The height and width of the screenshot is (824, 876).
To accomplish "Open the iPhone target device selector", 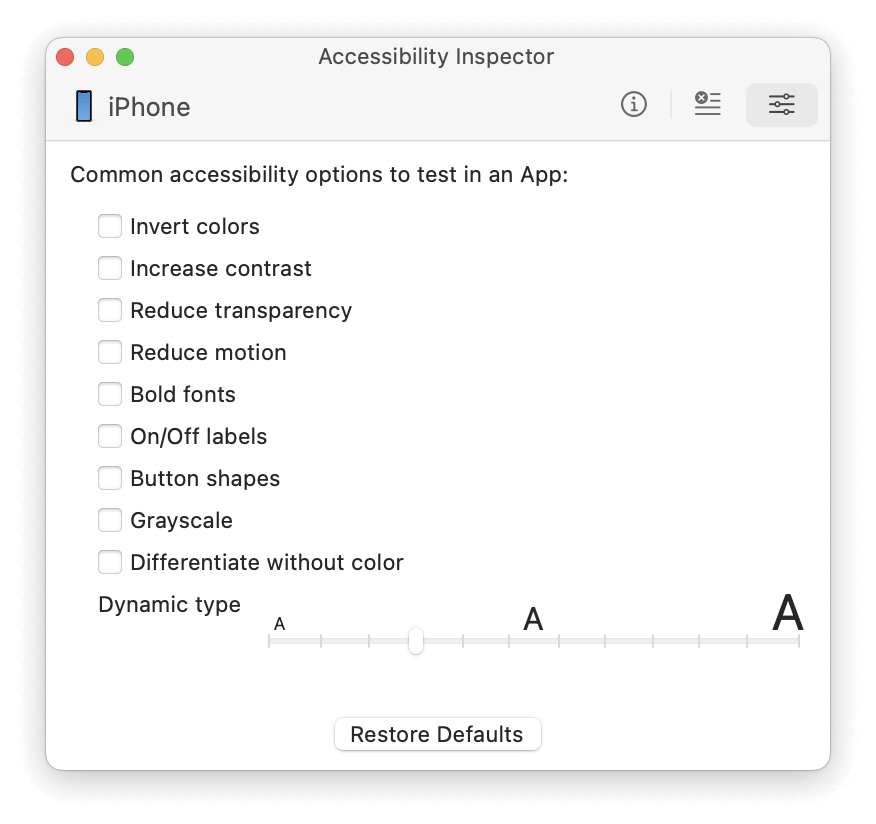I will click(148, 107).
